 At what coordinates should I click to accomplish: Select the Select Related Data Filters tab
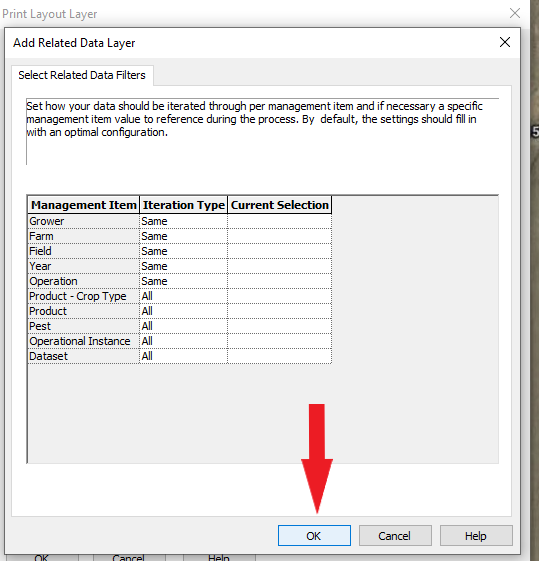(82, 75)
